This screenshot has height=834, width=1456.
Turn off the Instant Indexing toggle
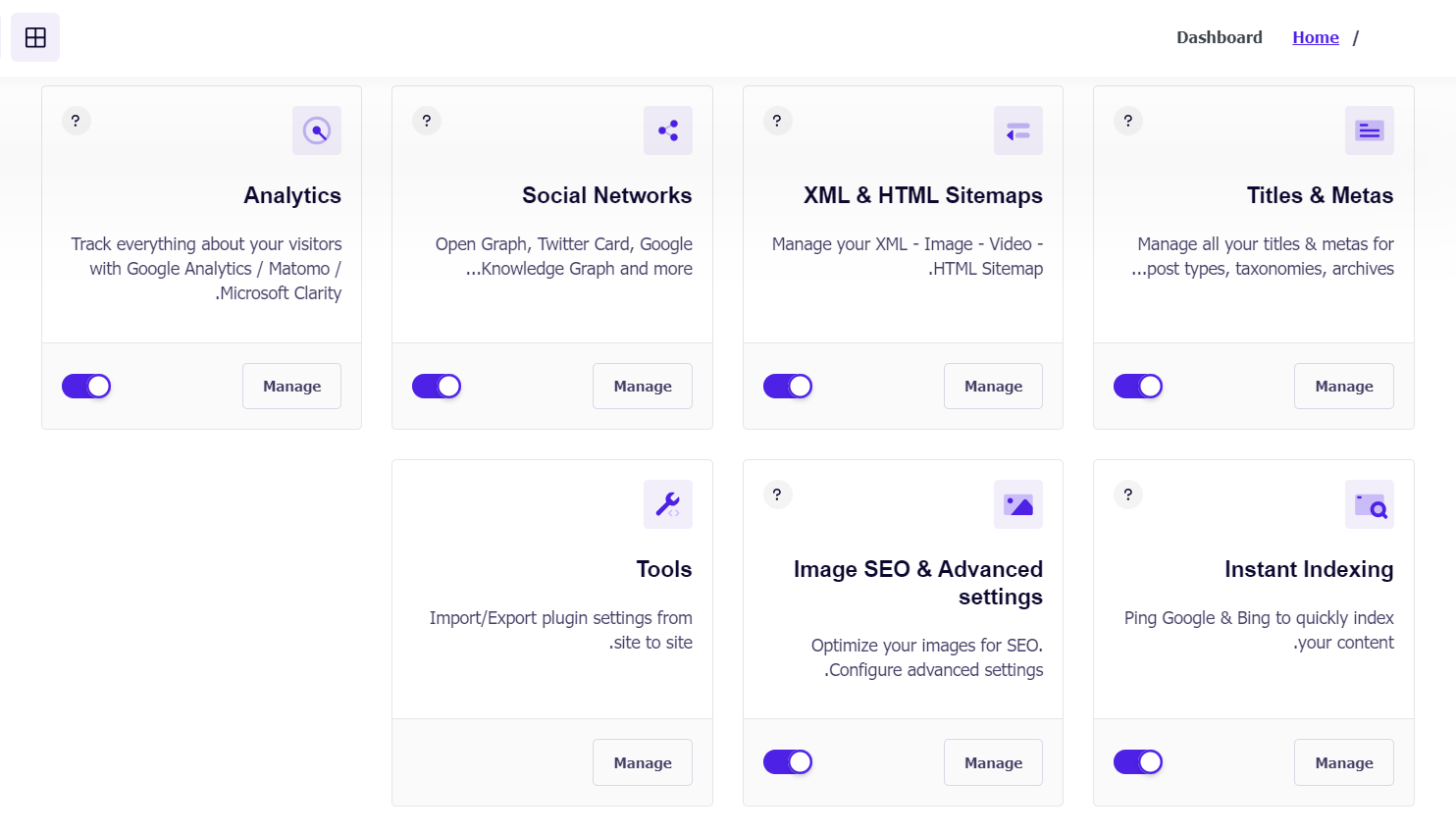[1138, 762]
